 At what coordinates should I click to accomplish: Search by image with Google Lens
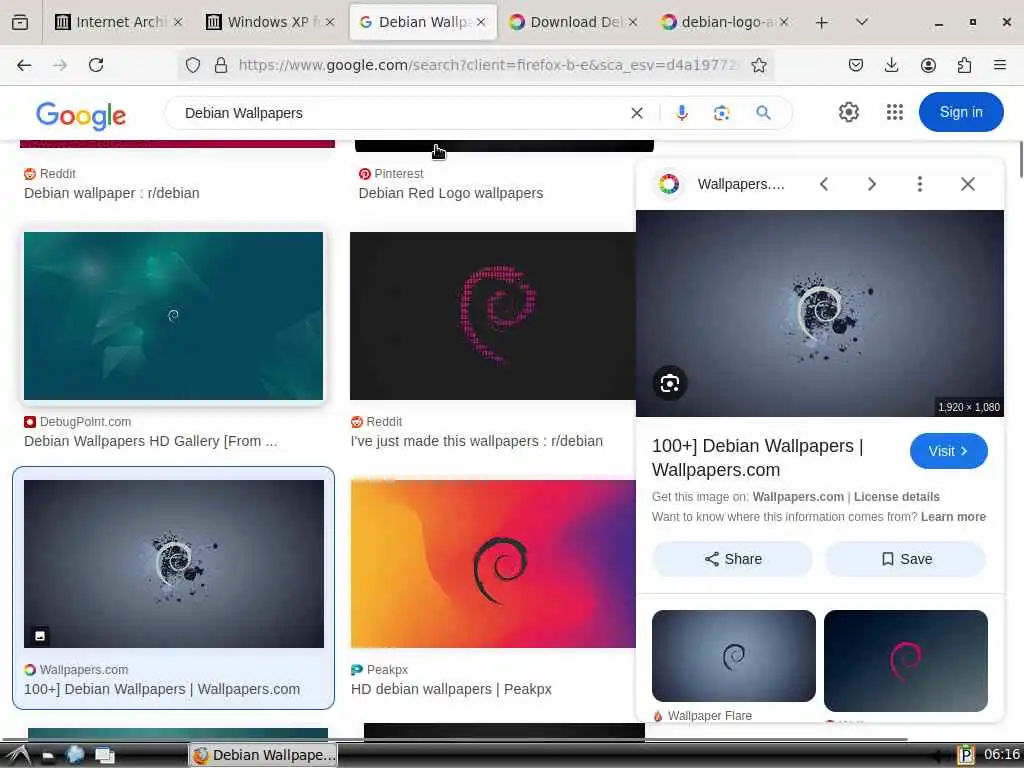pyautogui.click(x=722, y=113)
